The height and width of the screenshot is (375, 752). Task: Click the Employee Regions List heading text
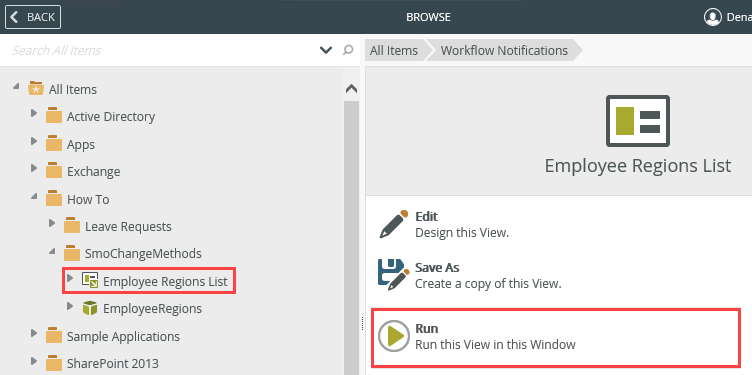638,166
